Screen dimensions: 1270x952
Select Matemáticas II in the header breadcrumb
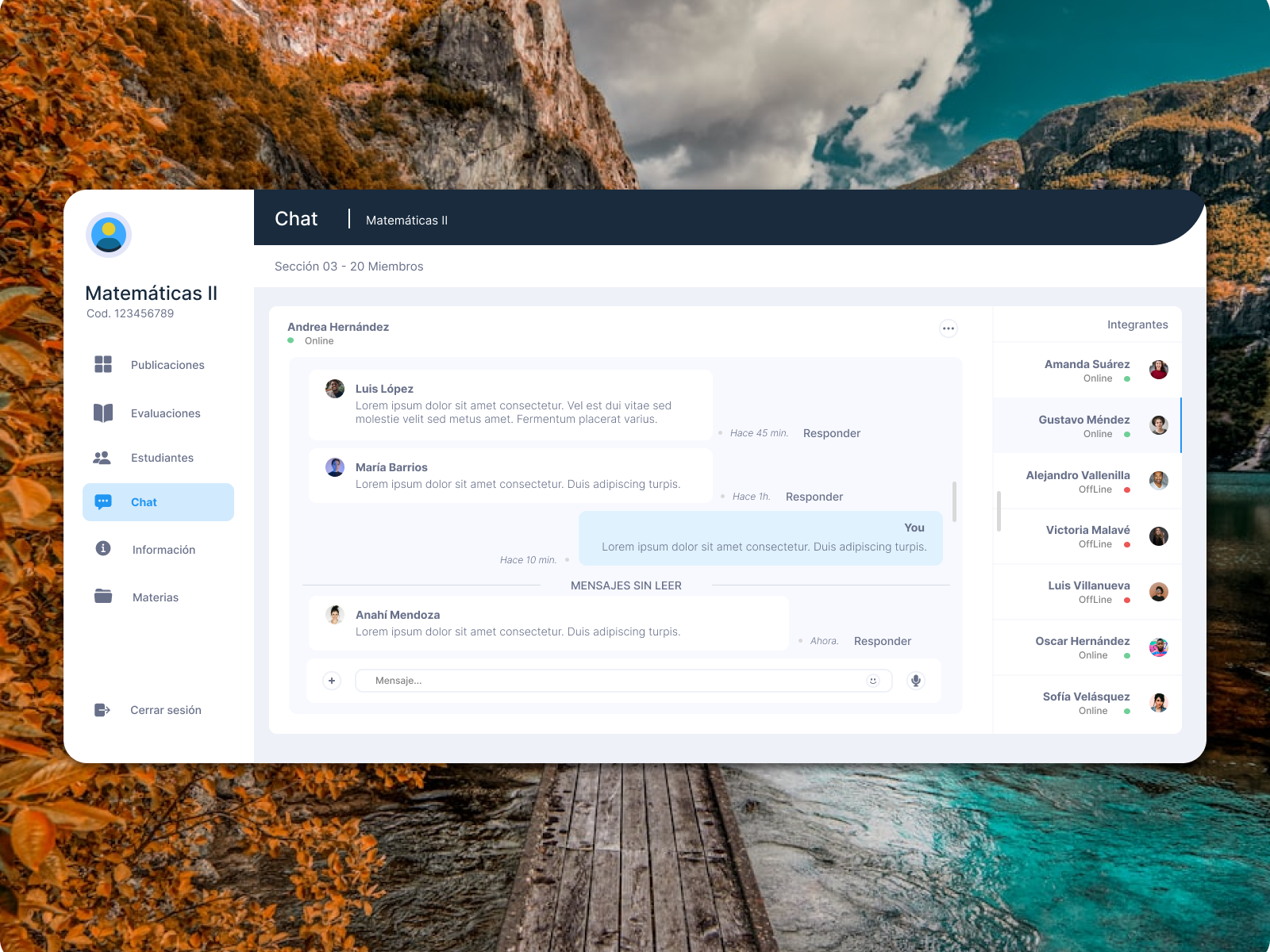406,220
